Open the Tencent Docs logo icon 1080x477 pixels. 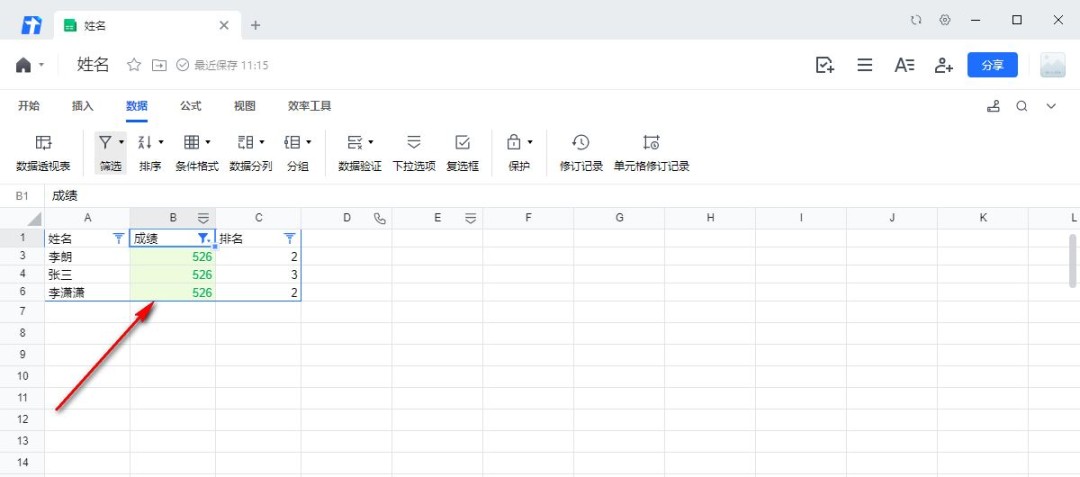31,25
